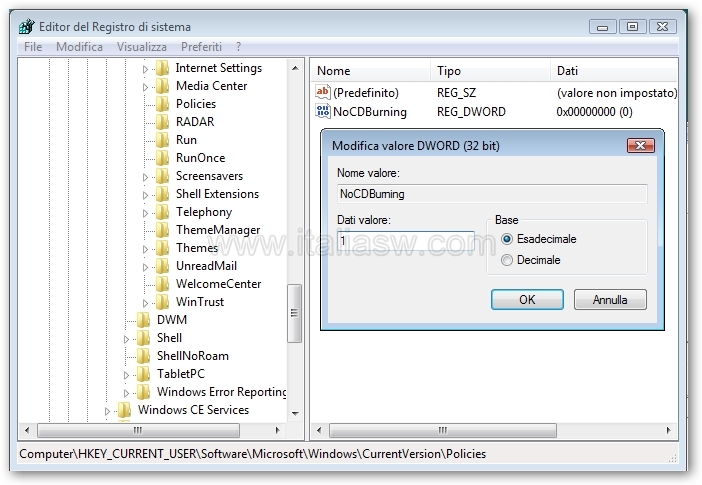The image size is (702, 485).
Task: Click the TabletPC folder icon
Action: tap(143, 373)
